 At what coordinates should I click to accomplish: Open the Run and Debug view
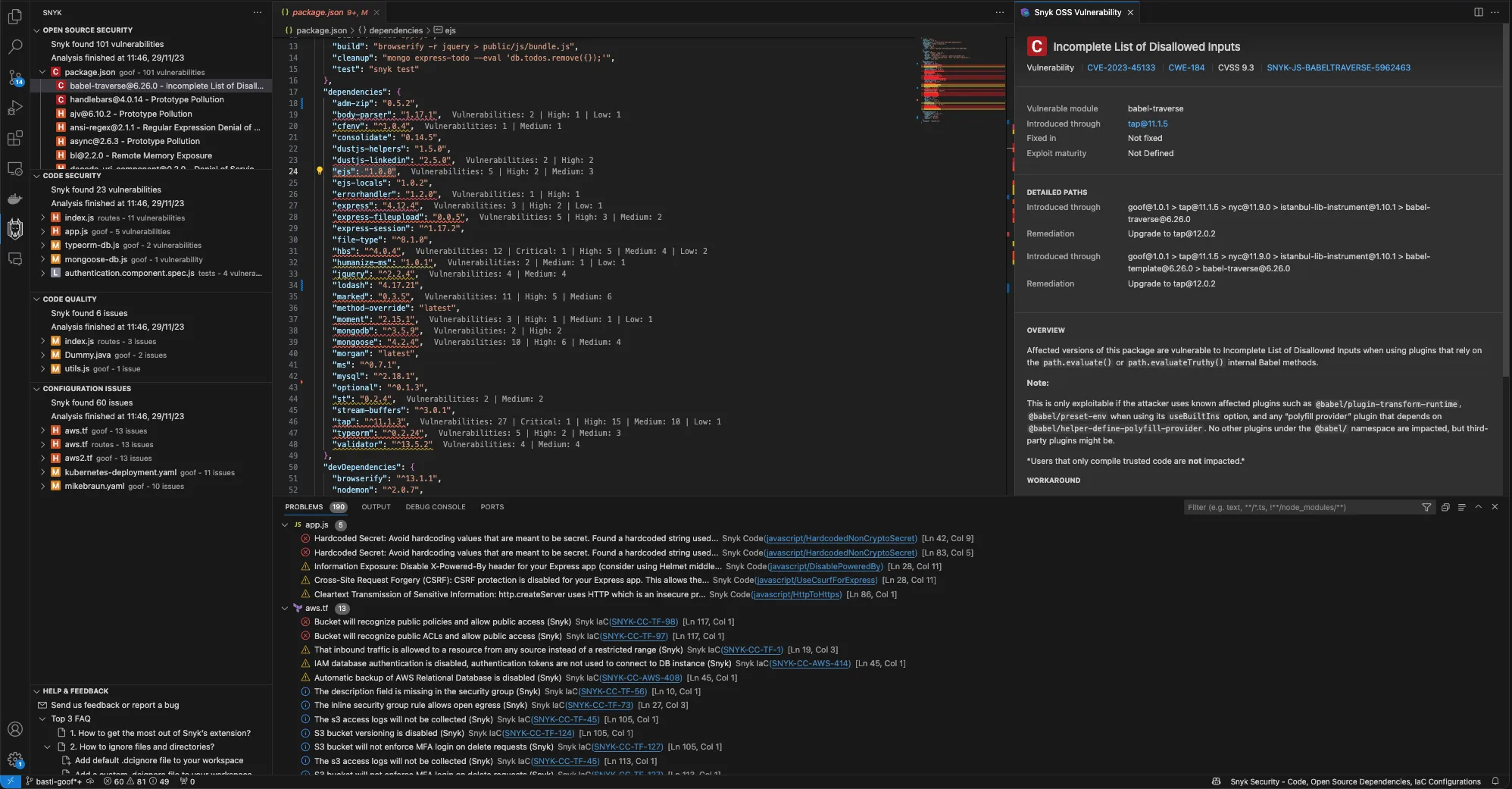[15, 108]
